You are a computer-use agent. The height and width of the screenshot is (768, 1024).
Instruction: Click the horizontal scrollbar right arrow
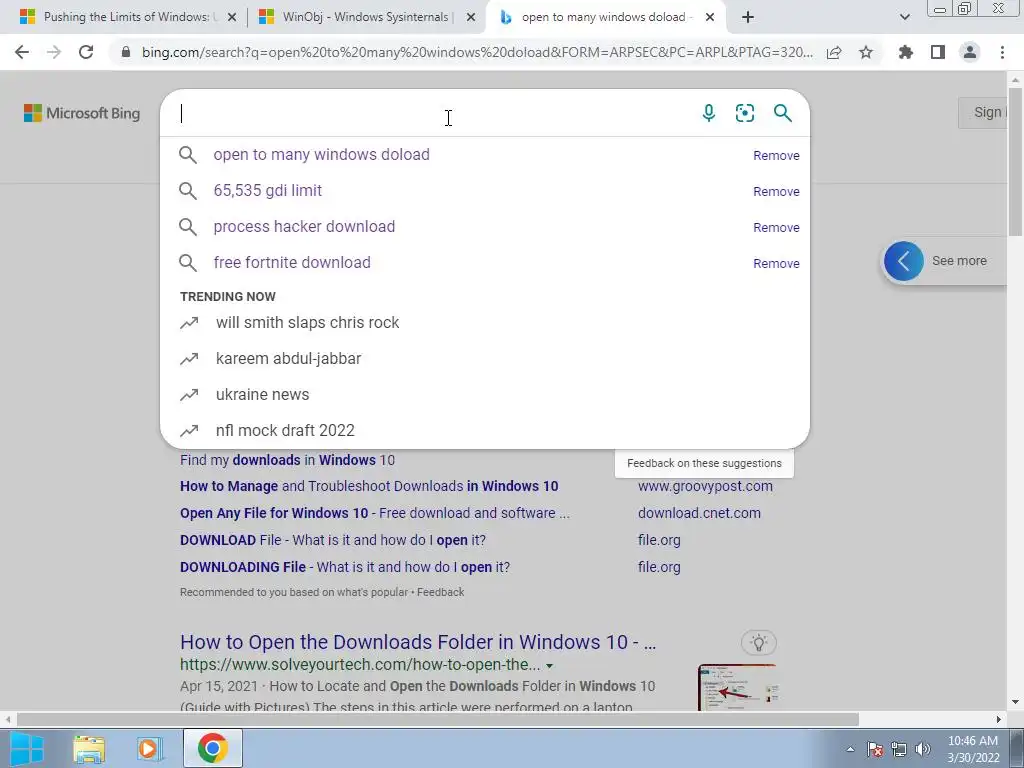coord(999,719)
